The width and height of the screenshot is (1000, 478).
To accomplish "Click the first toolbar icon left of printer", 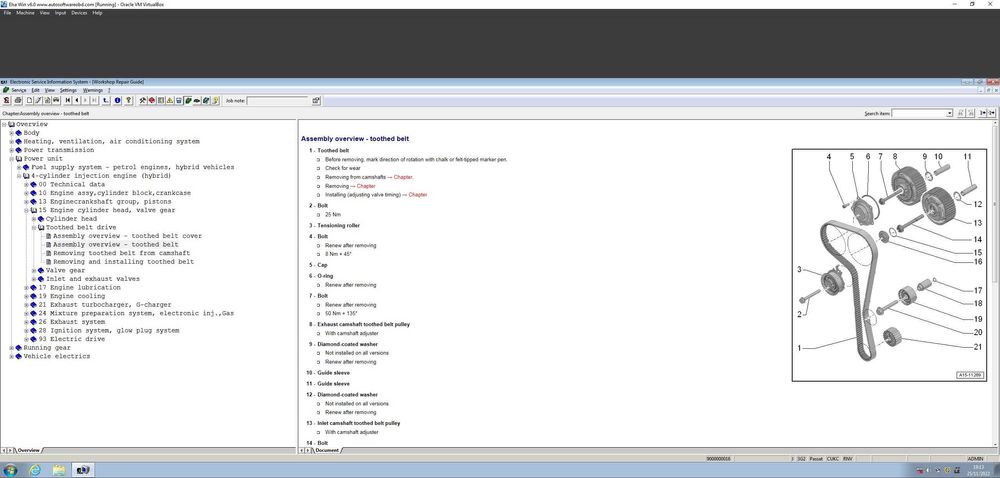I will click(x=6, y=101).
